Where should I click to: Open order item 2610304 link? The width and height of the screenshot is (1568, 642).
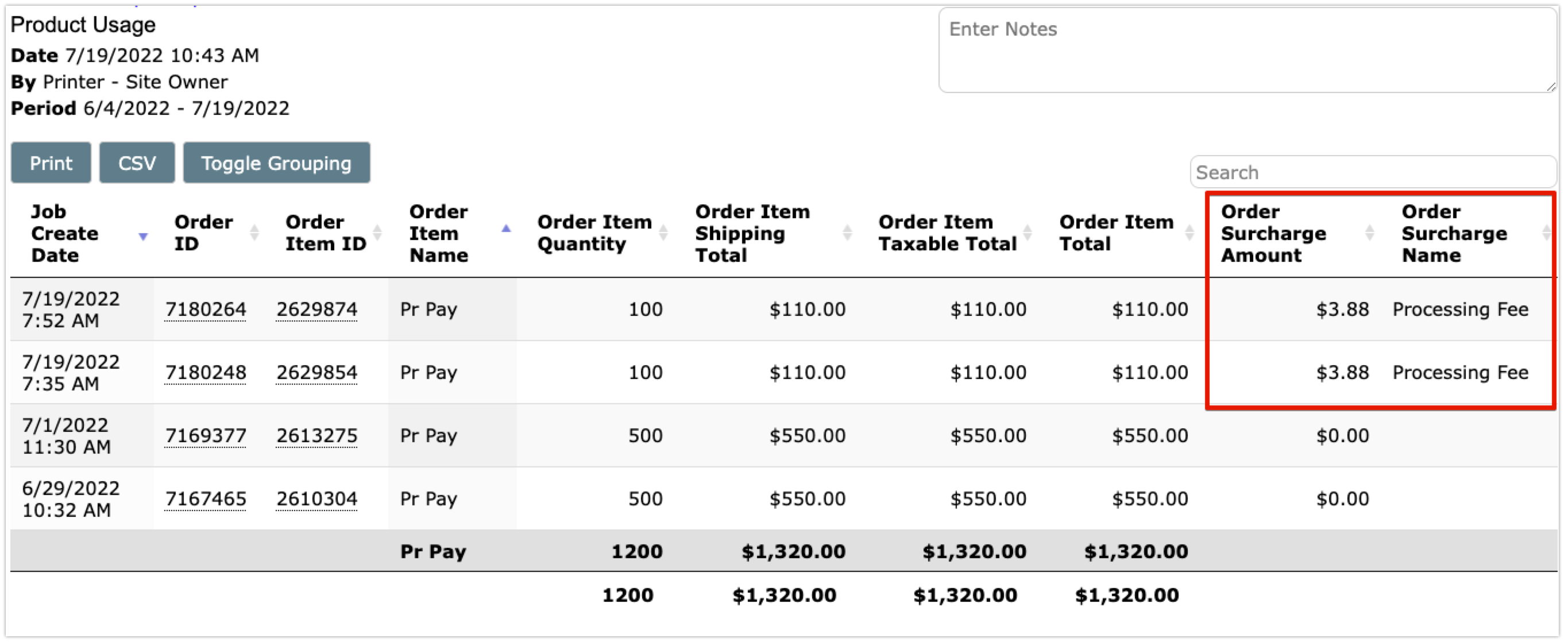316,500
